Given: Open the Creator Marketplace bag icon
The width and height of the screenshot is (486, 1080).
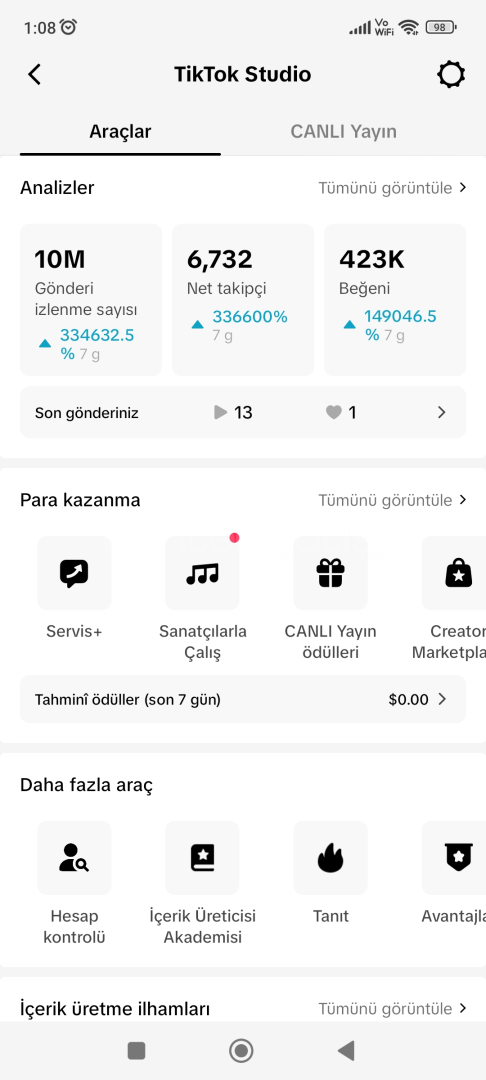Looking at the screenshot, I should pyautogui.click(x=454, y=573).
